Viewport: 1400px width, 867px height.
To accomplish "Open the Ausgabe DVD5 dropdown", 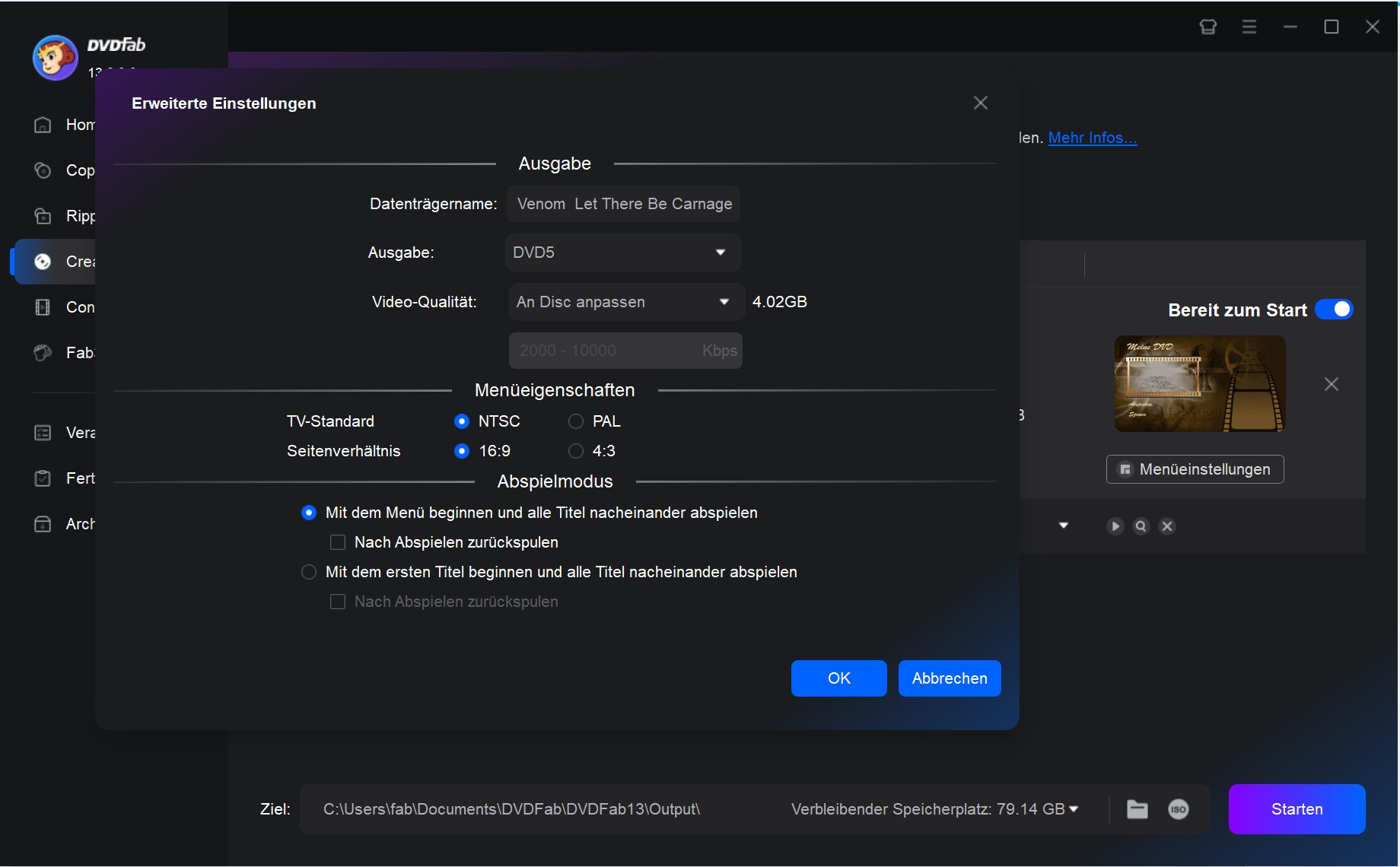I will point(623,252).
